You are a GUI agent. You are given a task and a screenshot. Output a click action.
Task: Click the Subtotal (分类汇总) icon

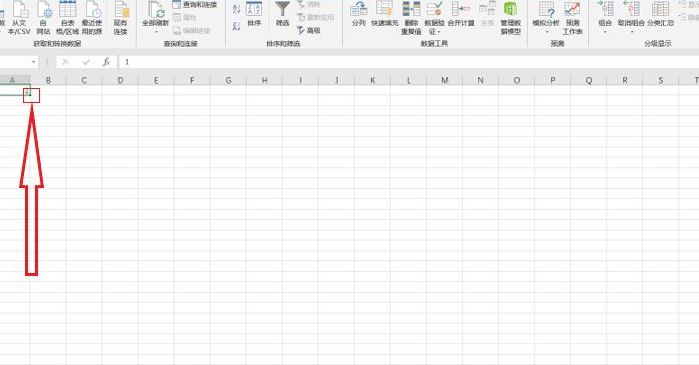pyautogui.click(x=660, y=9)
